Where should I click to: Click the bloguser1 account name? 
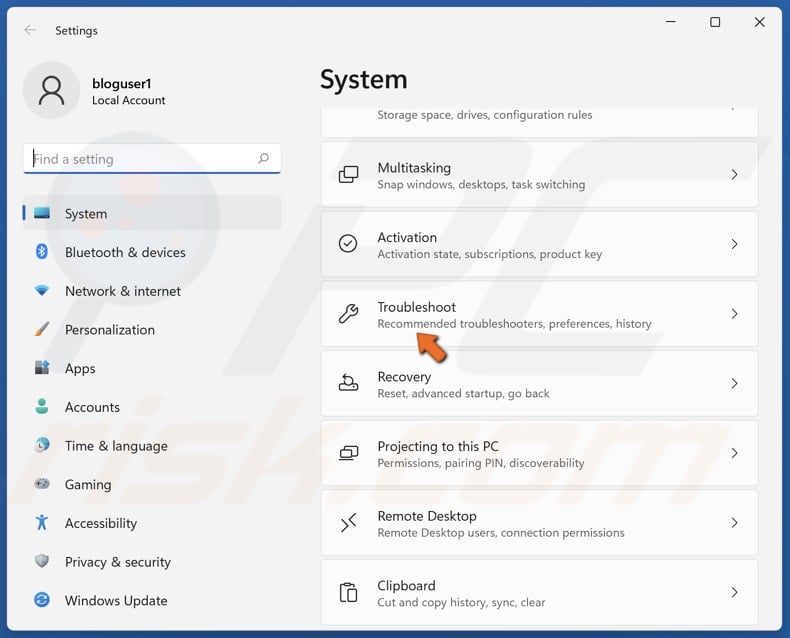pos(121,84)
